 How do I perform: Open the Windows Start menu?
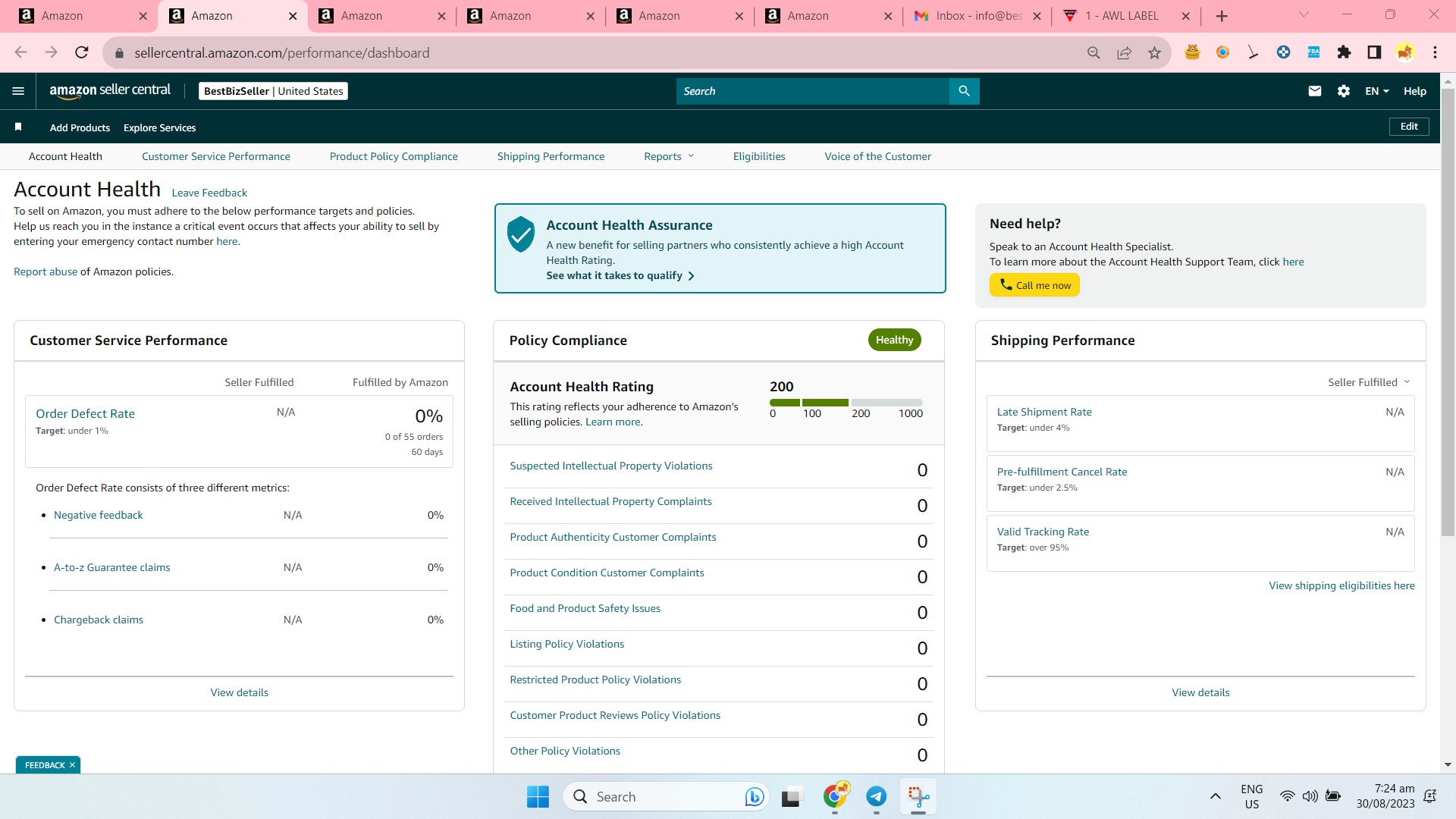pos(538,797)
